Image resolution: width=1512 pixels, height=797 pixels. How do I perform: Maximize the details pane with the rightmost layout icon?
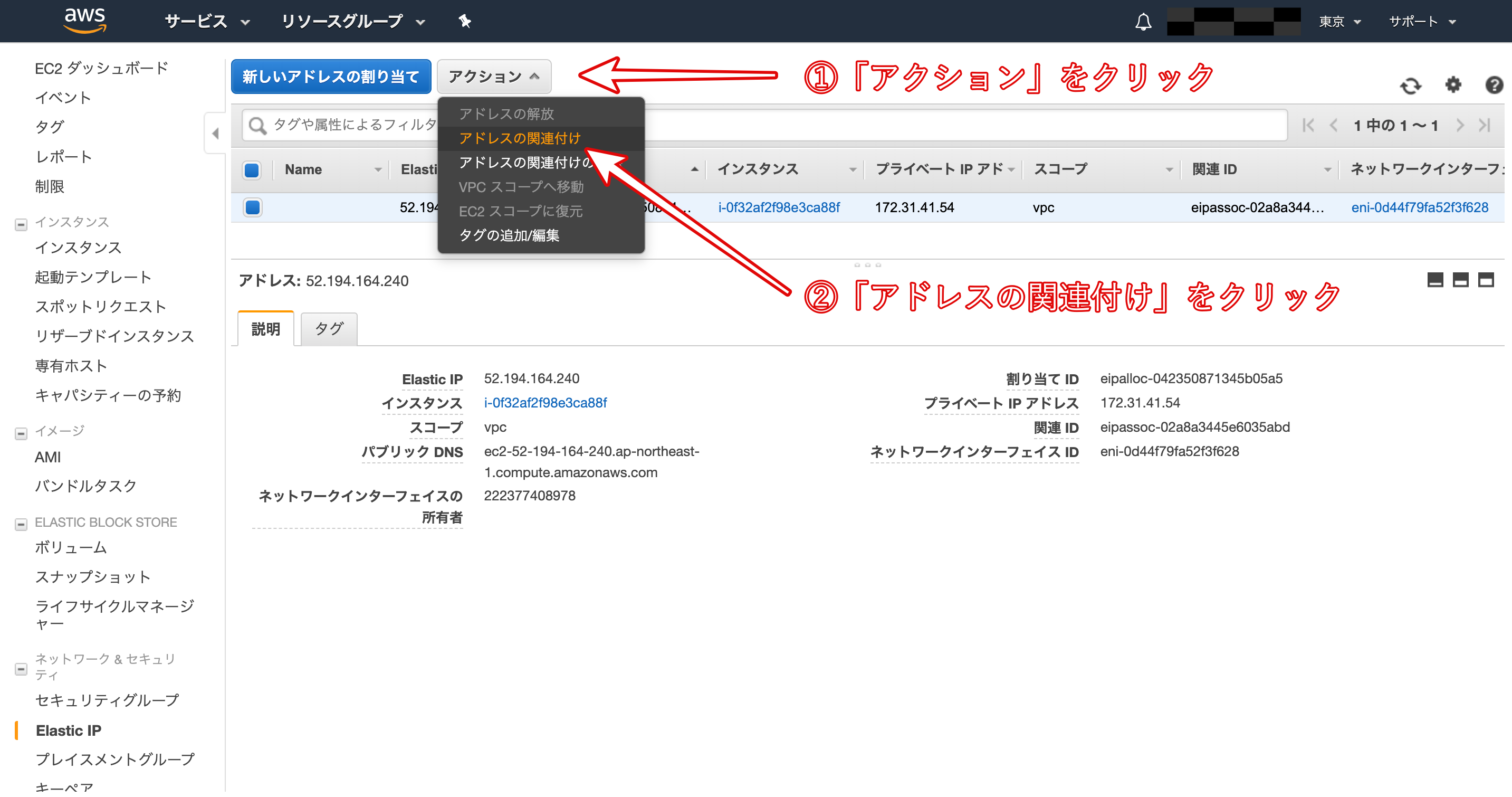click(x=1486, y=280)
